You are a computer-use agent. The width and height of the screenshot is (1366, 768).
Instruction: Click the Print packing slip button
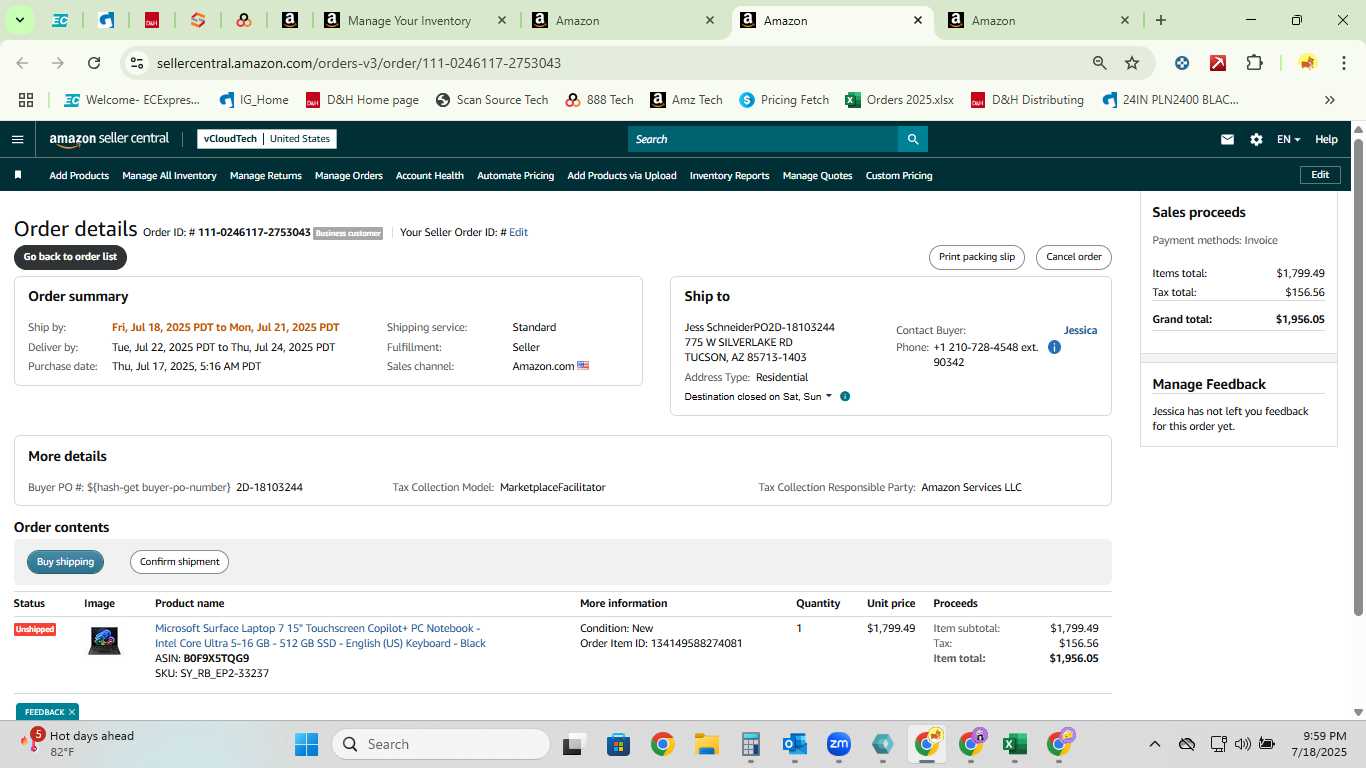tap(977, 257)
